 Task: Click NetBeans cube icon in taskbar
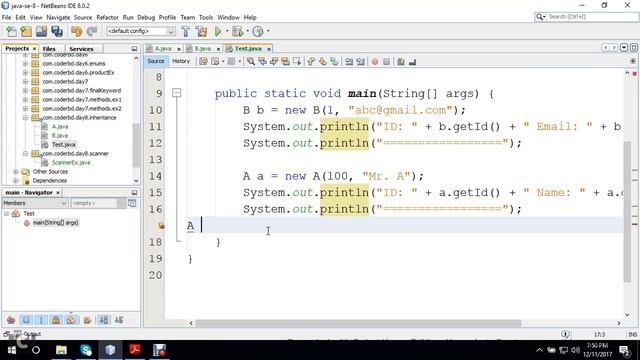click(110, 350)
